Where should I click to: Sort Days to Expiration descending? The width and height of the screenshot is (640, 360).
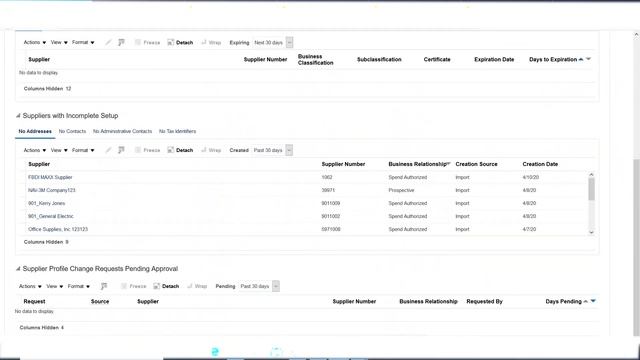pos(589,59)
